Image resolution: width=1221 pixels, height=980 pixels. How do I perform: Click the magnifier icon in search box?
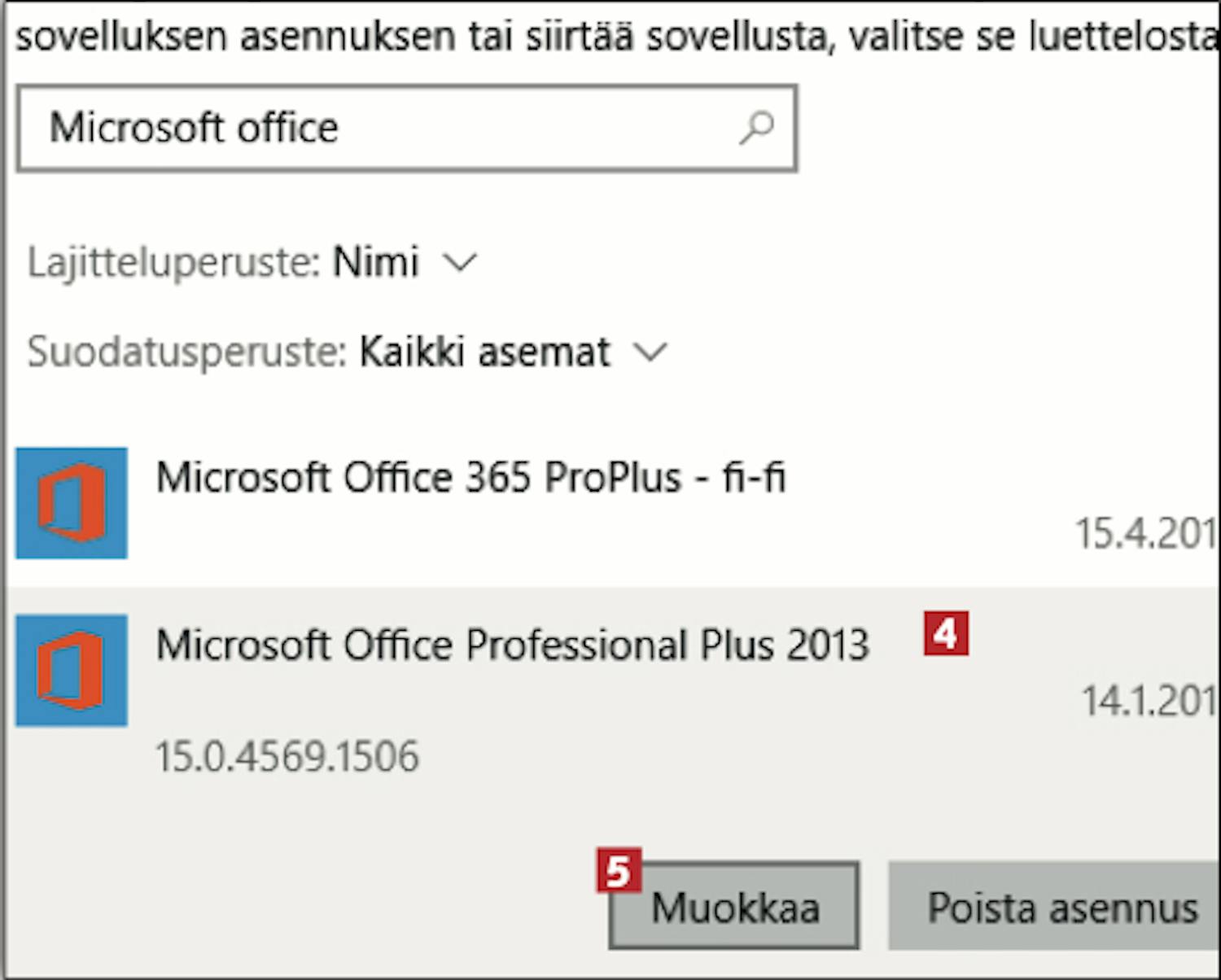756,128
